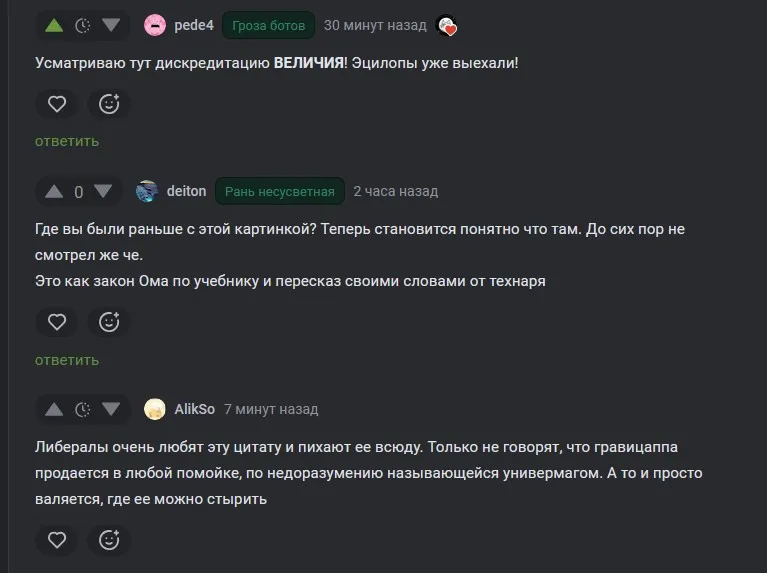The image size is (767, 573).
Task: Reply to pede4's comment
Action: click(x=67, y=141)
